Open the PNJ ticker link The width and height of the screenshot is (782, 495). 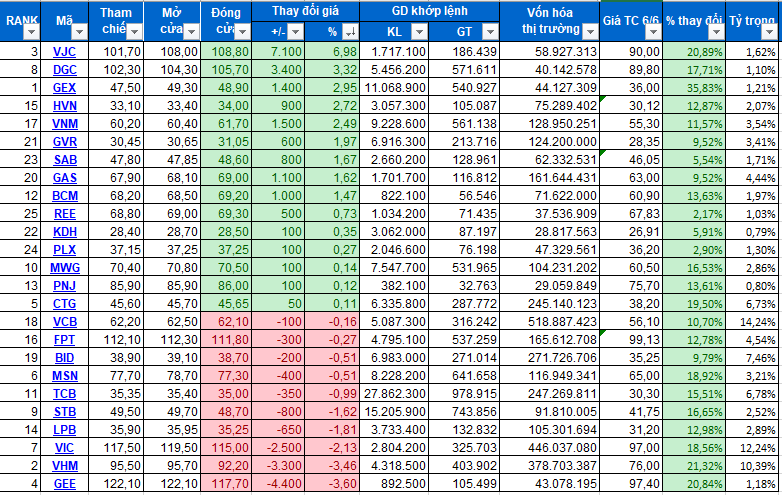(64, 286)
